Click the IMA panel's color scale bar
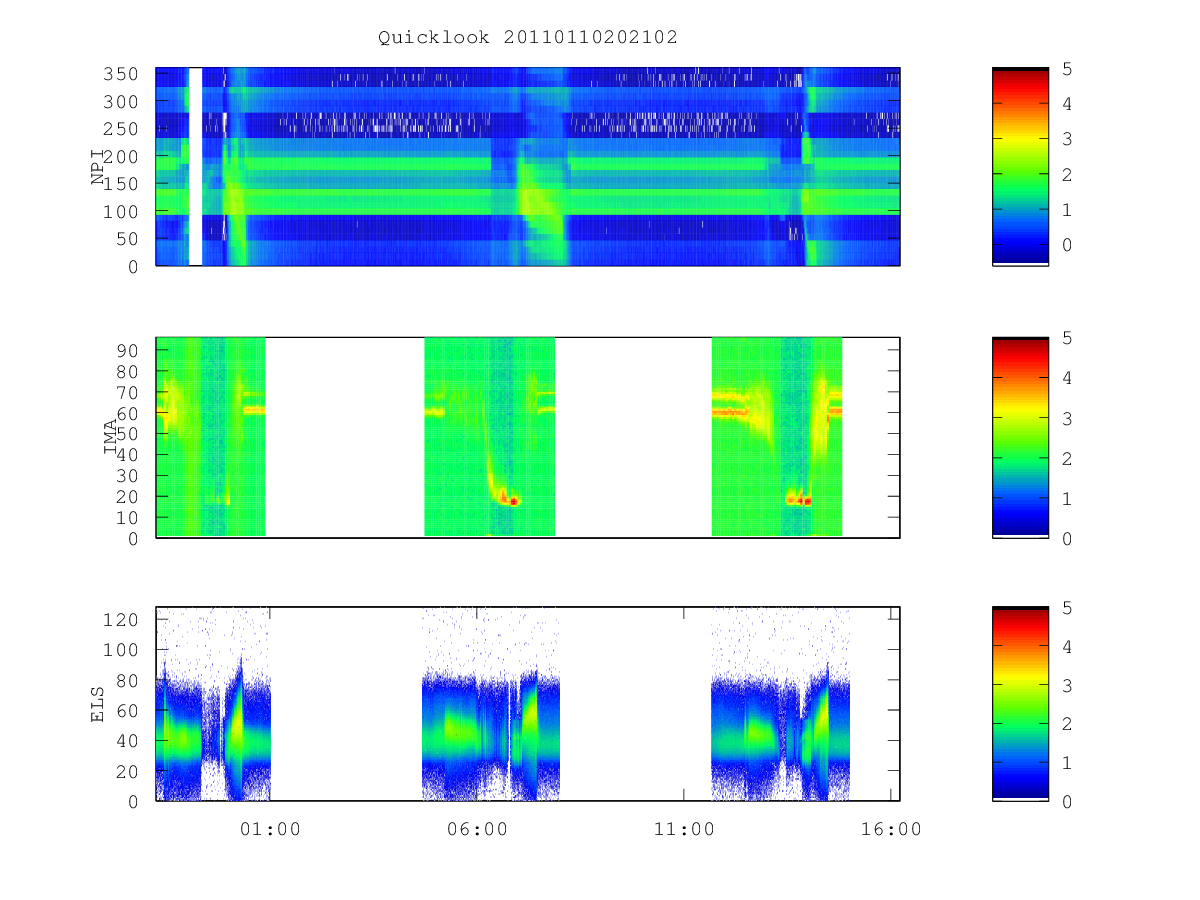1200x900 pixels. pos(1020,437)
